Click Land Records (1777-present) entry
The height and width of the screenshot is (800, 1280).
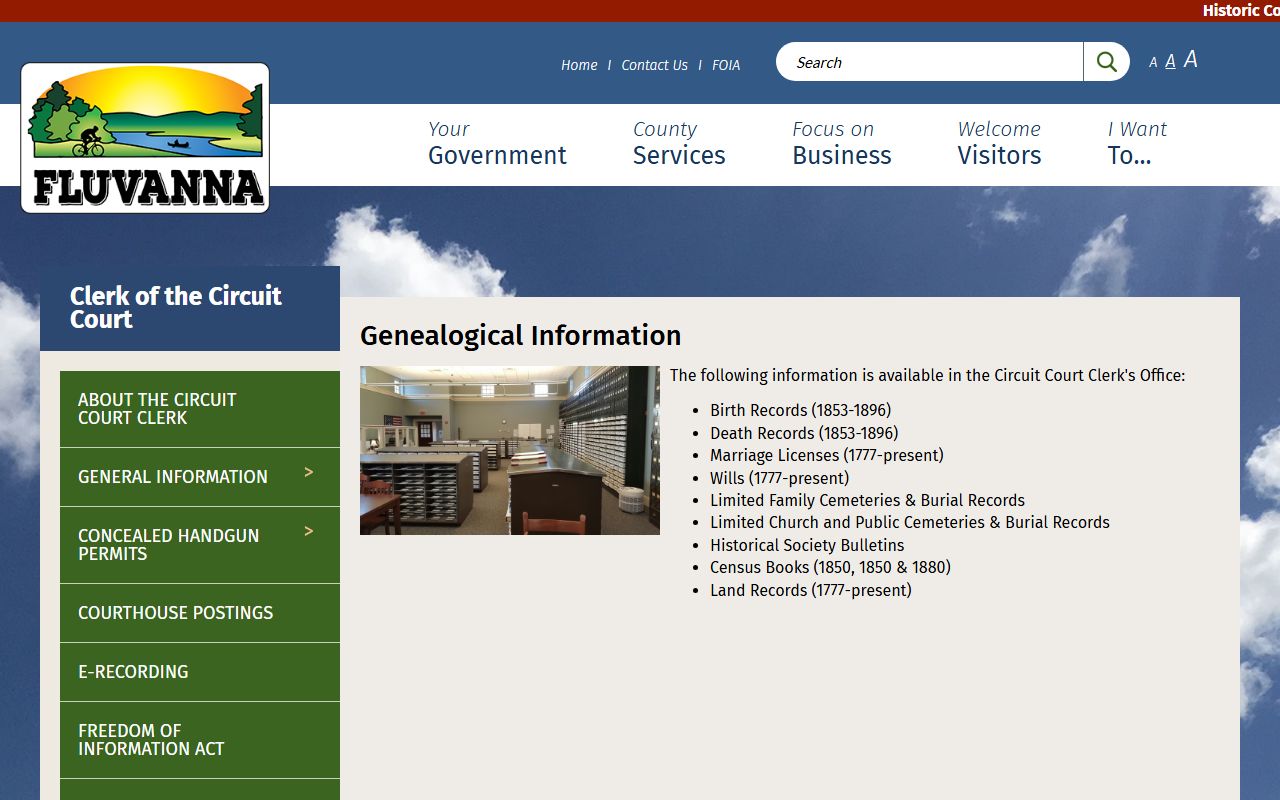[x=811, y=590]
